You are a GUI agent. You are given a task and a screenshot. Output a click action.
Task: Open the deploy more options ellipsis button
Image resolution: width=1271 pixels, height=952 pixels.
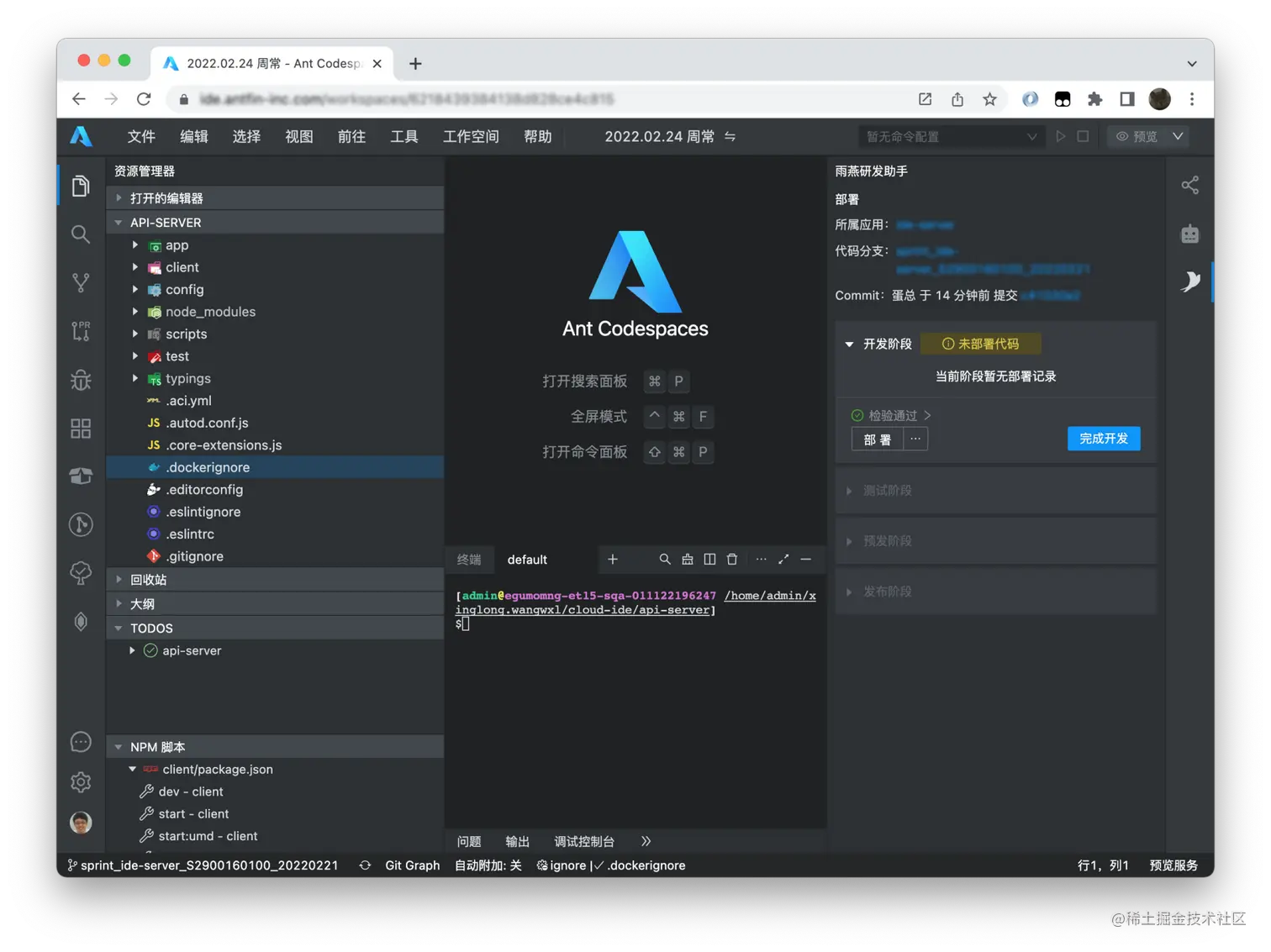(915, 439)
